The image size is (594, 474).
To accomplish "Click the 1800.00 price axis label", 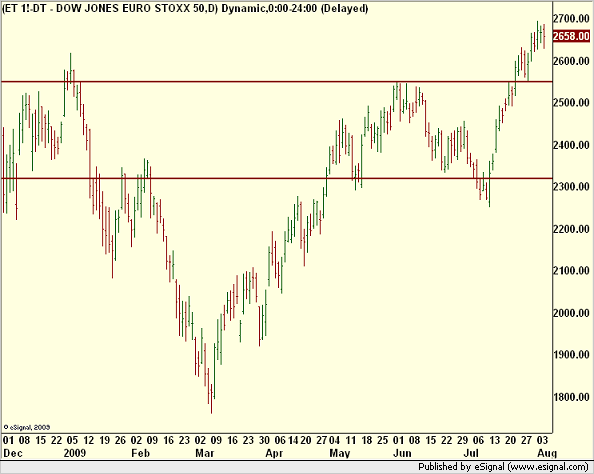I will pyautogui.click(x=571, y=397).
